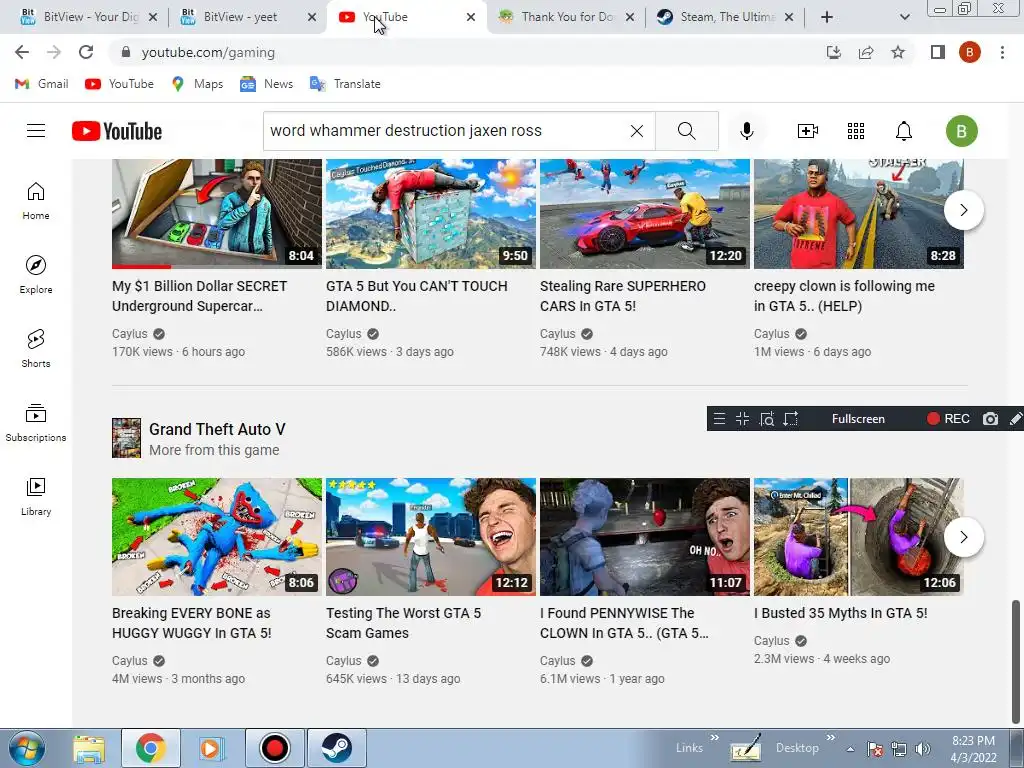Open the Create video camera icon
Screen dimensions: 1024x768
[x=808, y=131]
